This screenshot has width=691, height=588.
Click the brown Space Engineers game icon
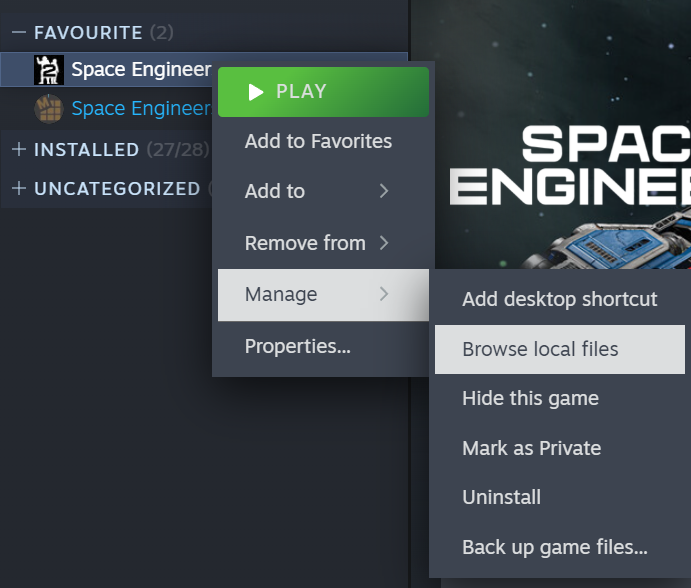point(49,108)
